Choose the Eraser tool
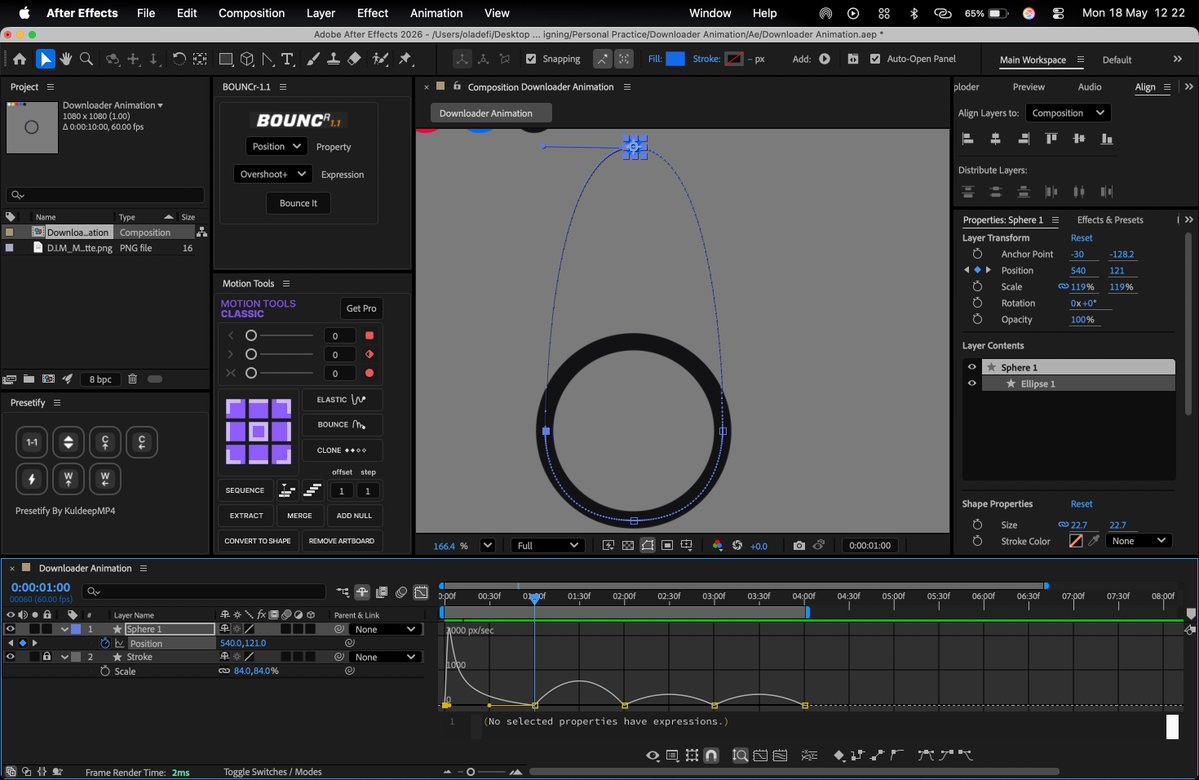The height and width of the screenshot is (780, 1199). tap(354, 59)
